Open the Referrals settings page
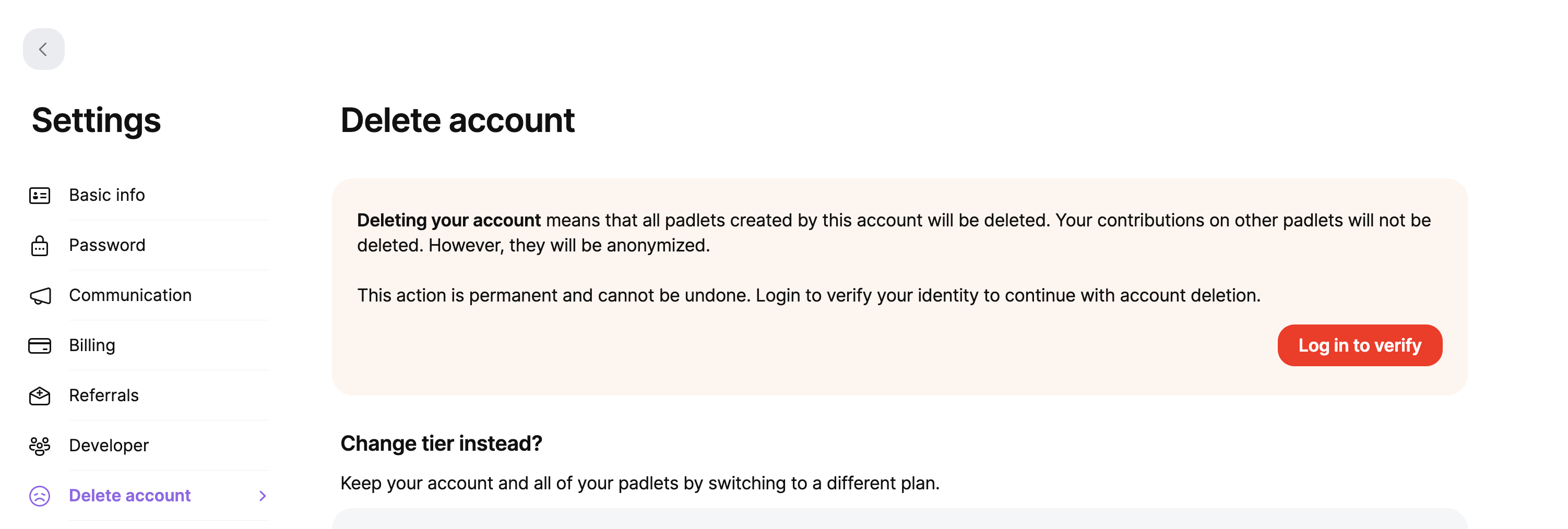The width and height of the screenshot is (1568, 529). (103, 395)
